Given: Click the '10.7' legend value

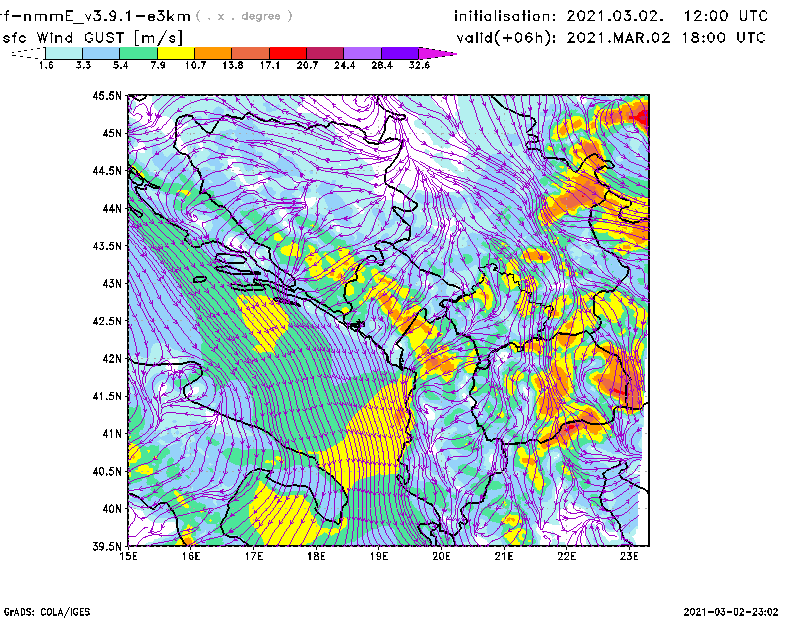Looking at the screenshot, I should point(195,65).
